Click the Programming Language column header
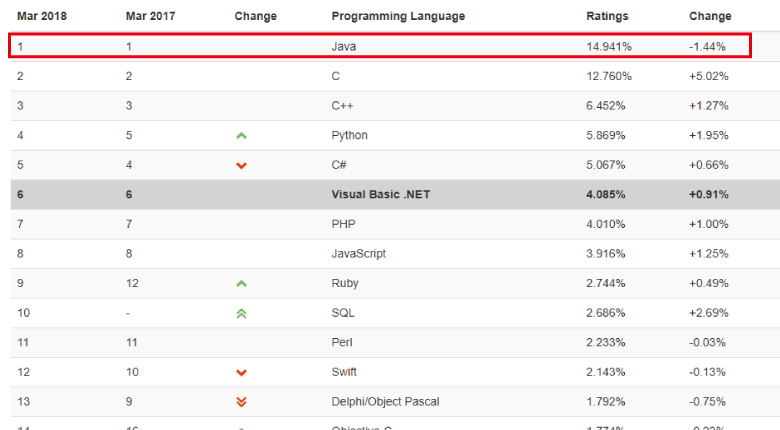This screenshot has height=430, width=780. coord(398,16)
